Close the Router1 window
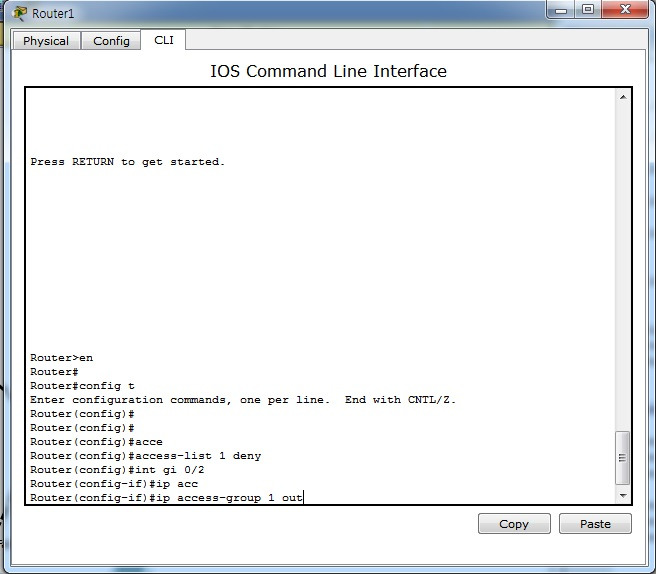The height and width of the screenshot is (574, 656). tap(625, 10)
